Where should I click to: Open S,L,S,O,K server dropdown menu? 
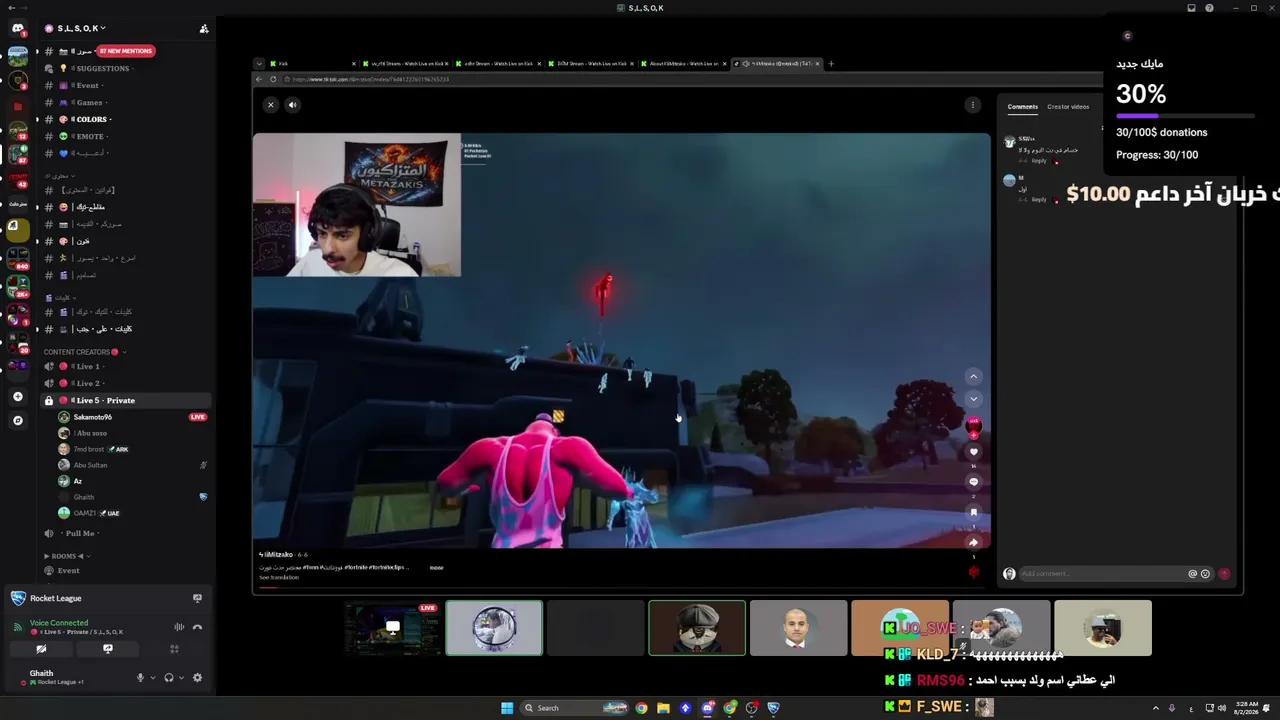(x=82, y=29)
